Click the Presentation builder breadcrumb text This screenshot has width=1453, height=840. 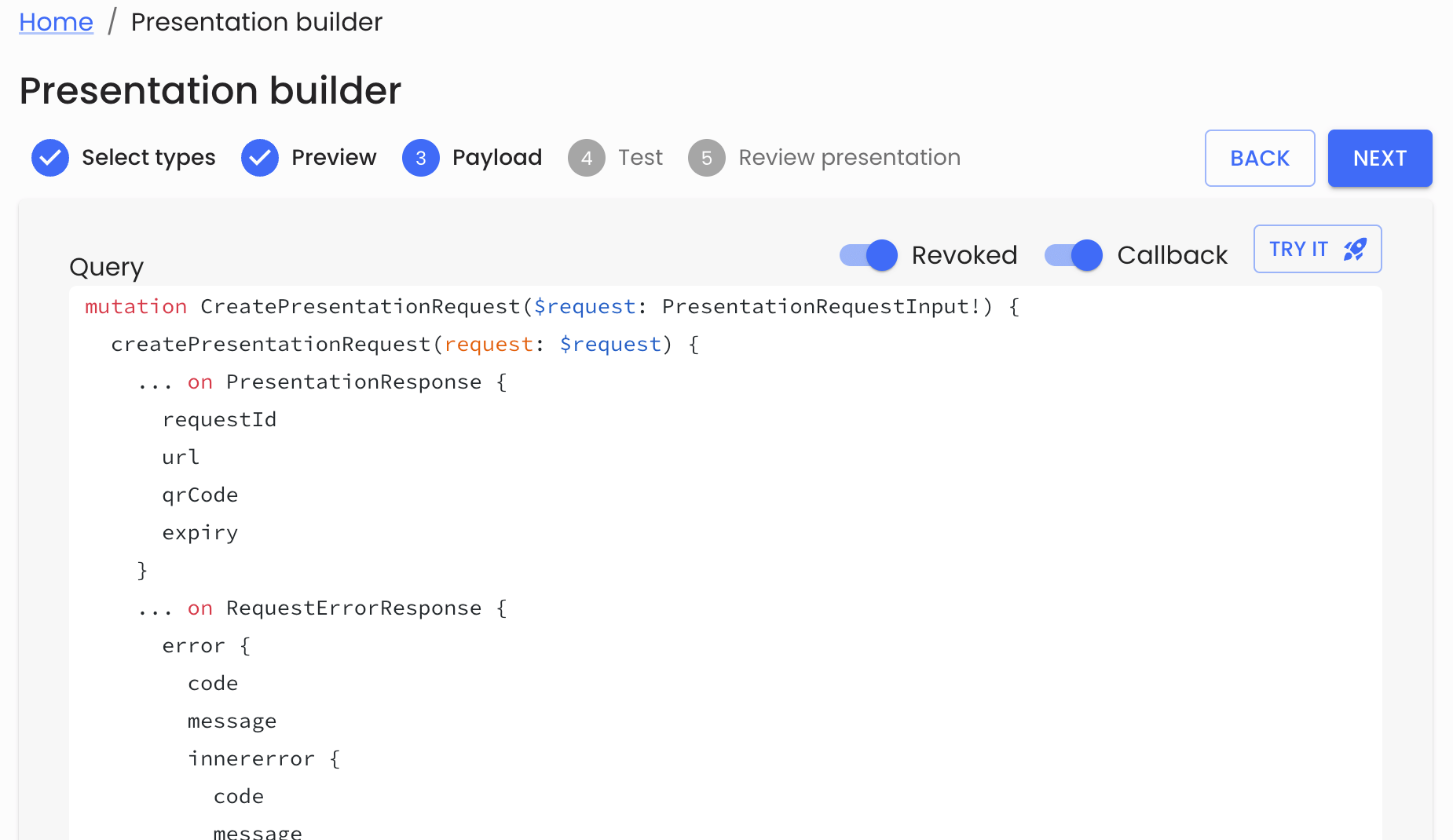point(257,21)
